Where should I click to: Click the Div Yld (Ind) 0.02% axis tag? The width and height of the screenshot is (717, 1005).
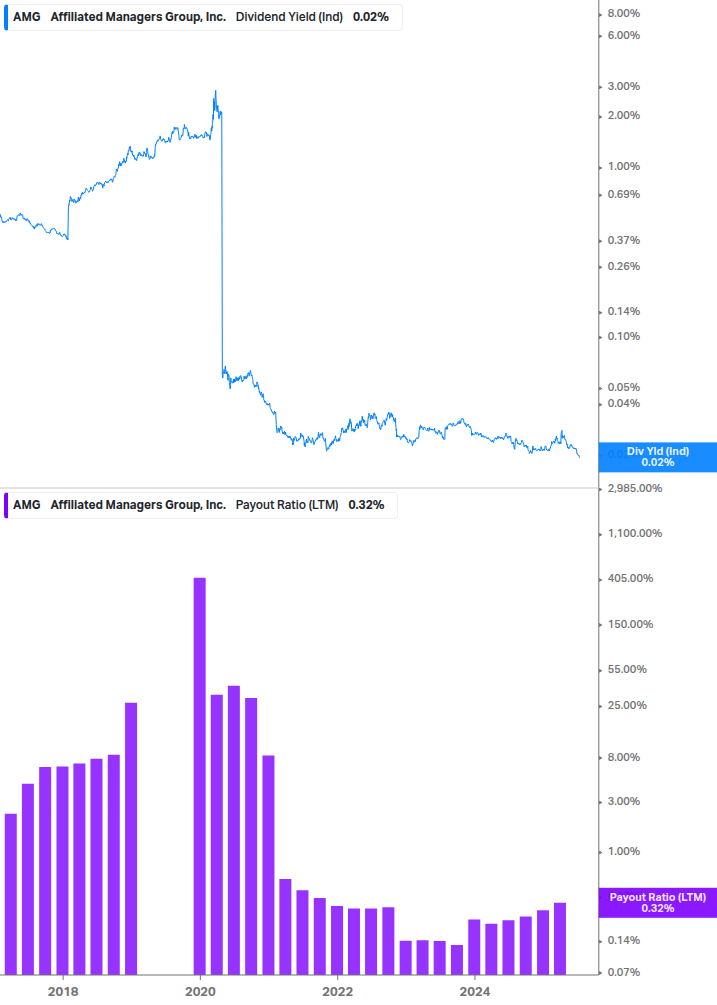click(x=657, y=457)
